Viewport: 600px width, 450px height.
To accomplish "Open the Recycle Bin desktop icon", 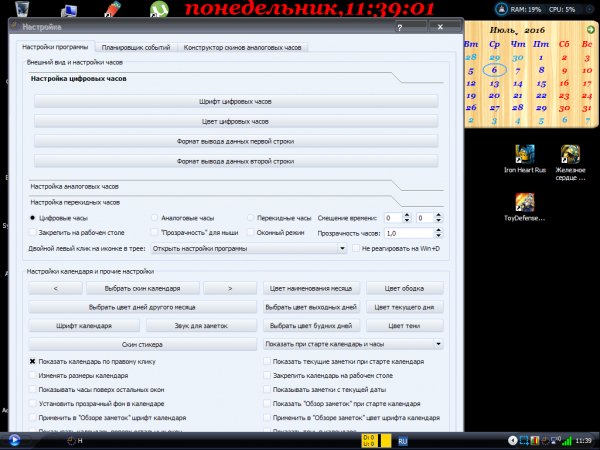I will (22, 8).
